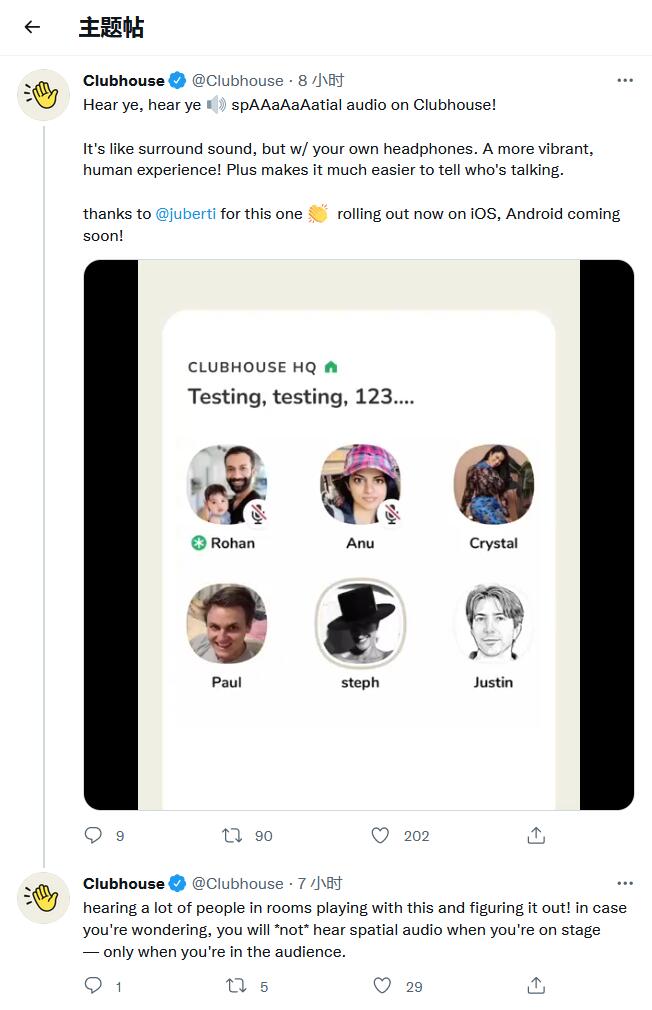Click the 7 小时 timestamp link
The width and height of the screenshot is (652, 1010).
point(319,883)
